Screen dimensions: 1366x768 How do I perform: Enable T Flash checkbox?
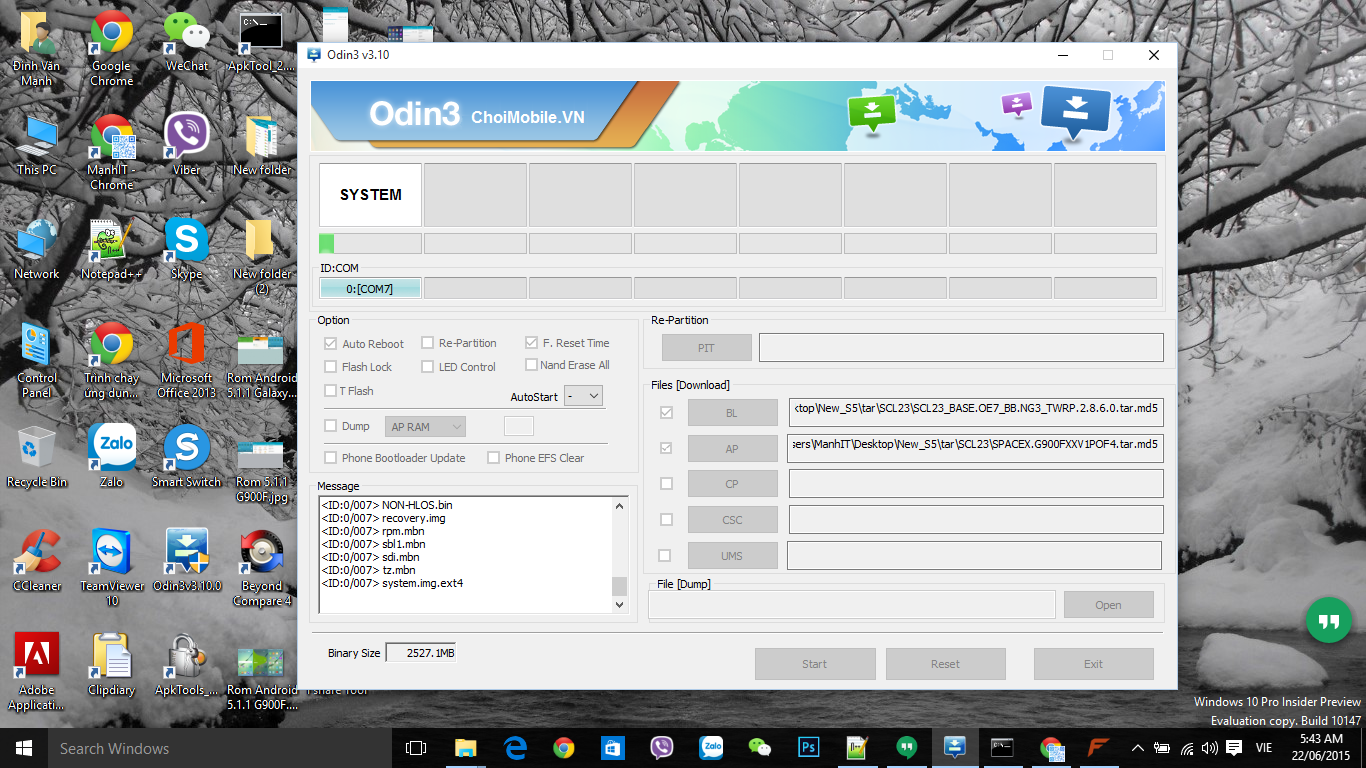point(331,391)
